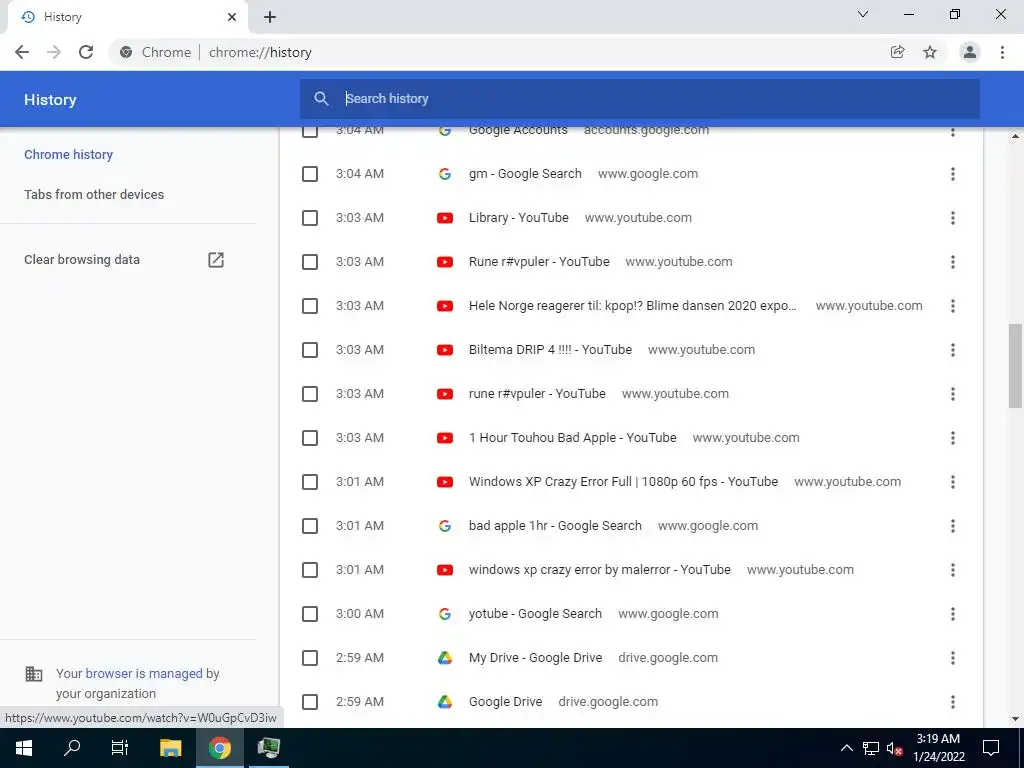This screenshot has width=1024, height=768.
Task: Open actions menu for 1 Hour Touhou Bad Apple
Action: (x=953, y=438)
